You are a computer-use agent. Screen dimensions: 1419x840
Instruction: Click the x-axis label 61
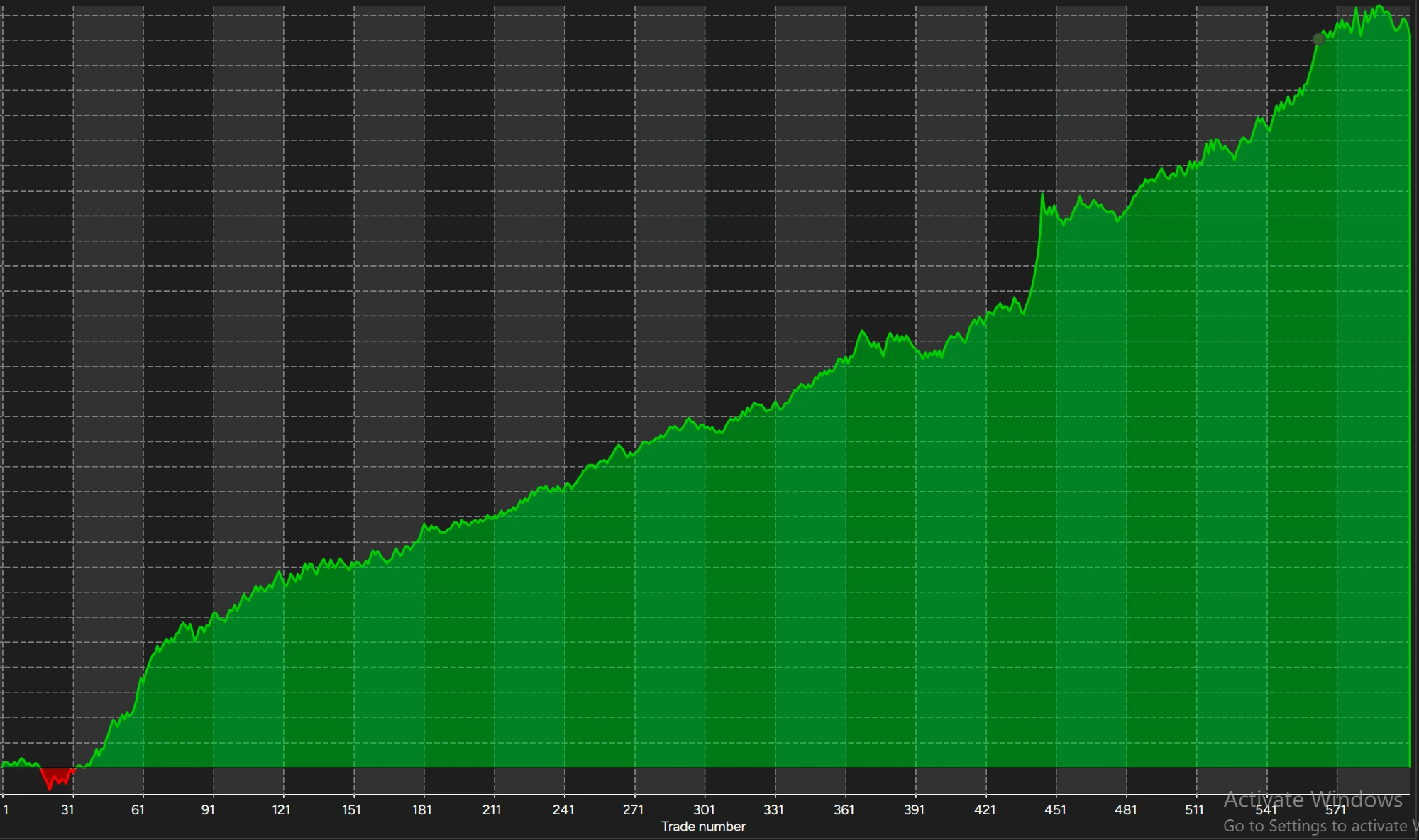coord(138,809)
